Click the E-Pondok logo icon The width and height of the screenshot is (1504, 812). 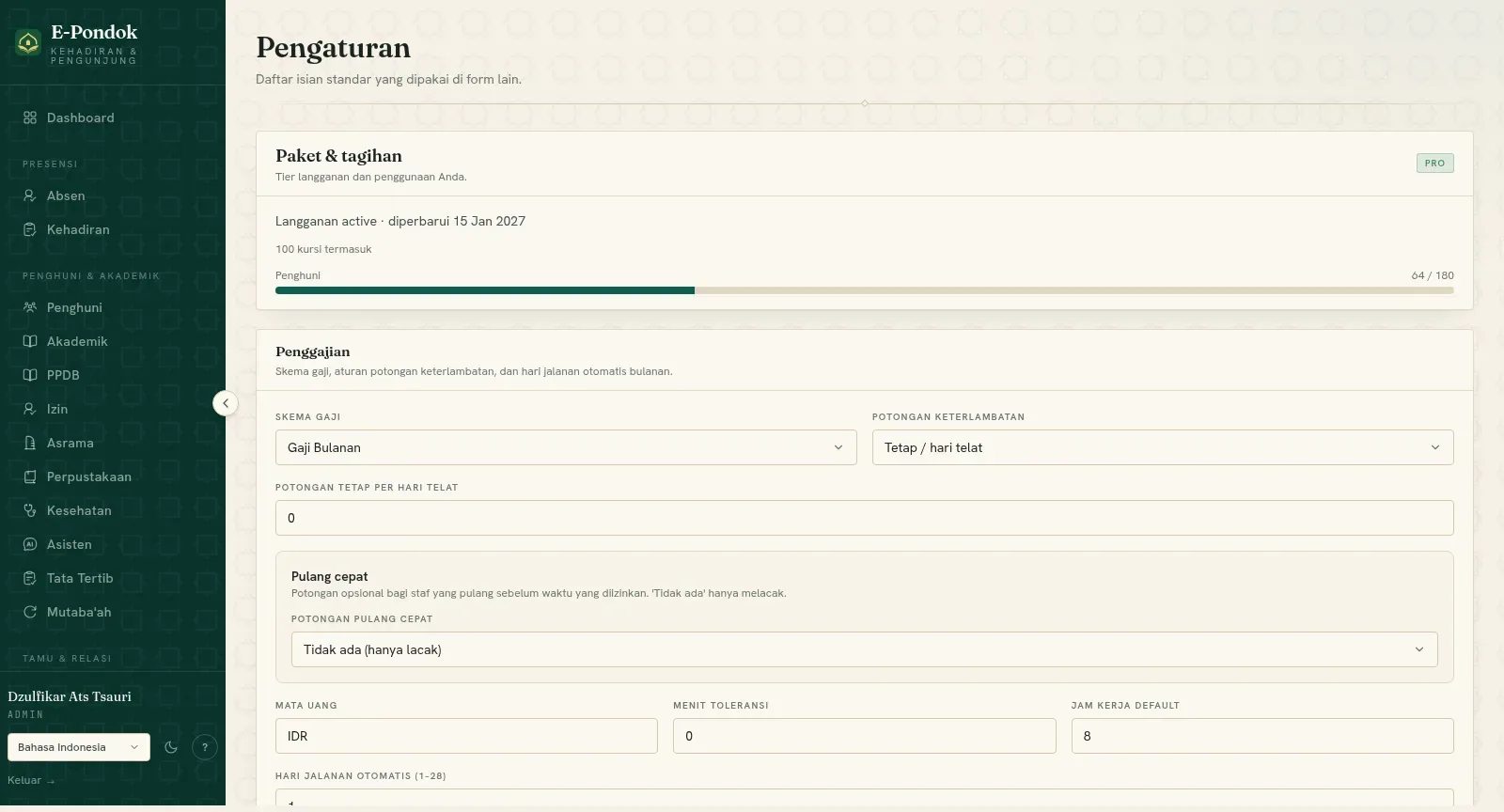point(28,42)
